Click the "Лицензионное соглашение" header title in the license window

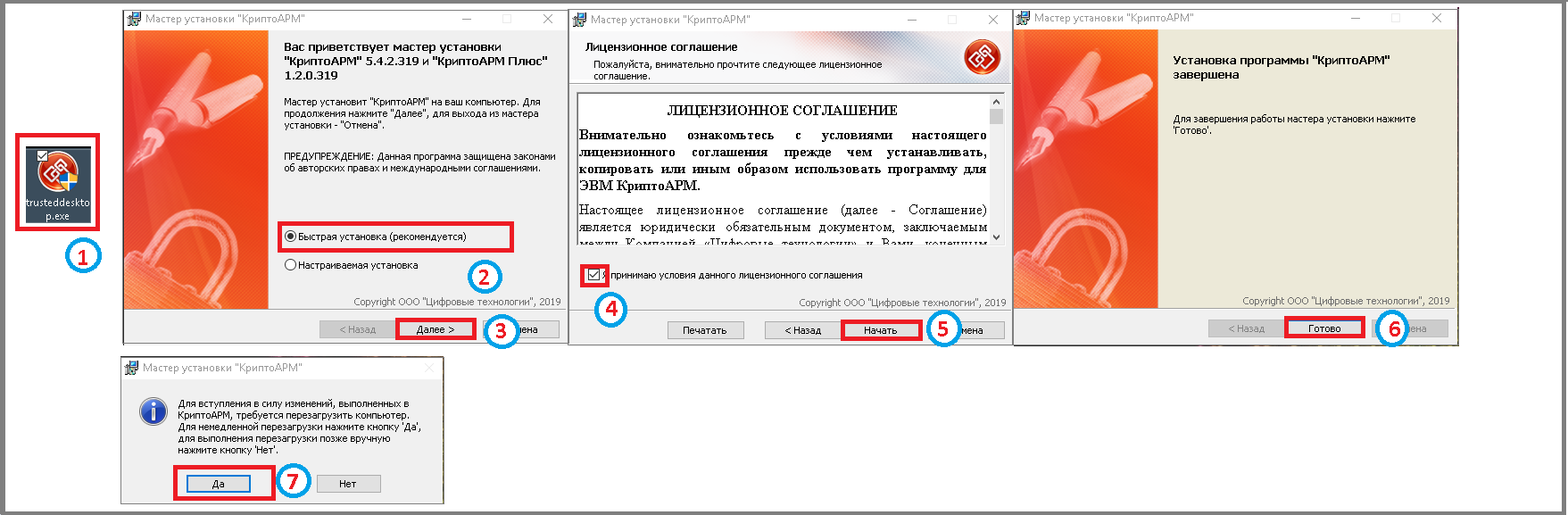pos(661,46)
